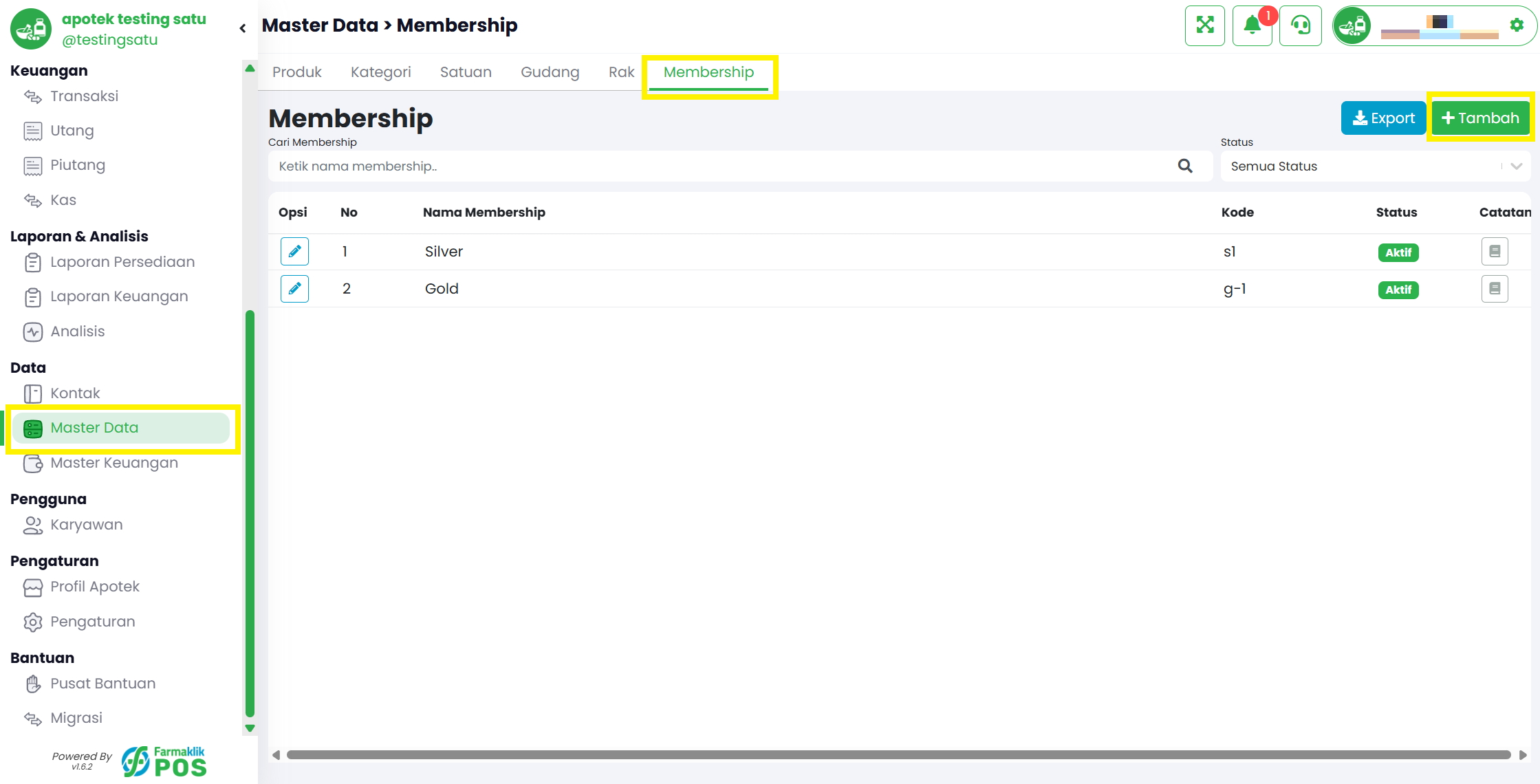Open Karyawan in the sidebar
The width and height of the screenshot is (1540, 784).
click(87, 525)
